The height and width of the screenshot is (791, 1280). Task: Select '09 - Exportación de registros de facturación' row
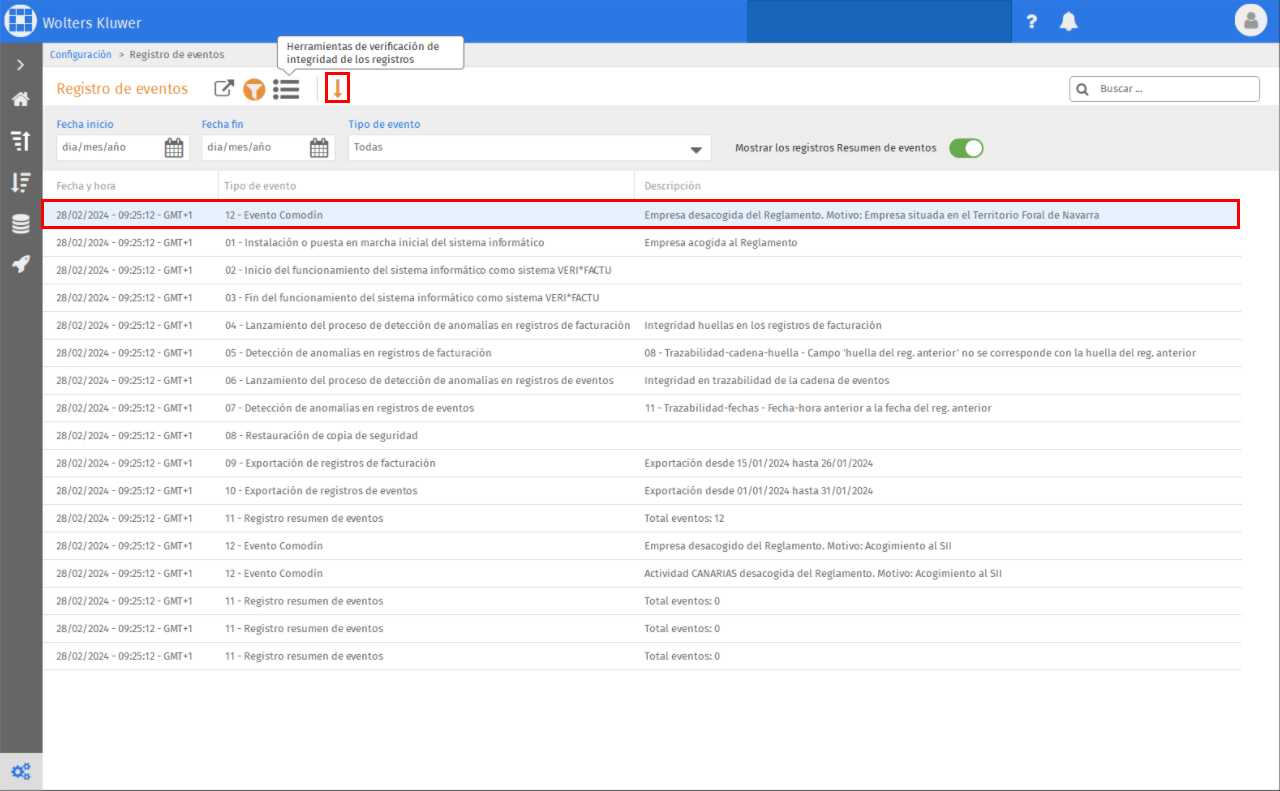[641, 463]
